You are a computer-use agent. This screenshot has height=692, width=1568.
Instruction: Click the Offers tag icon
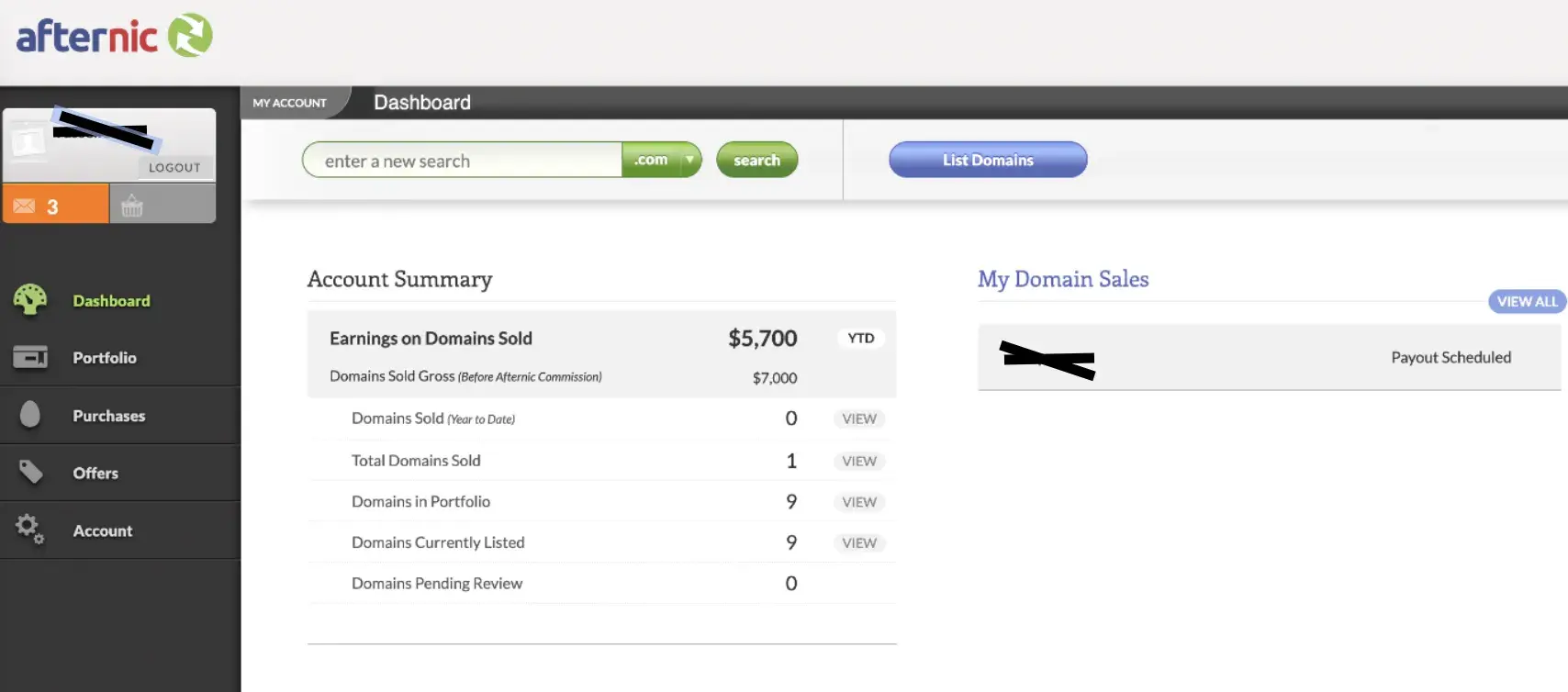(x=30, y=472)
